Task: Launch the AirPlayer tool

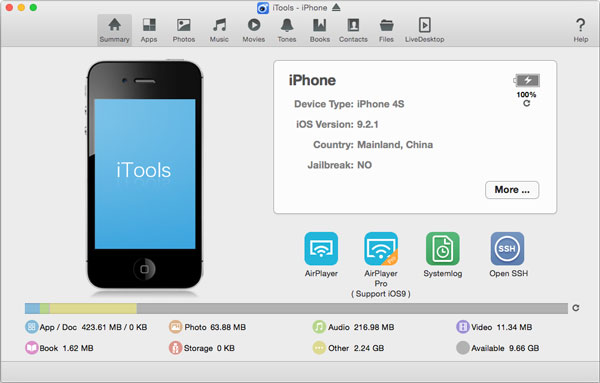Action: point(321,249)
